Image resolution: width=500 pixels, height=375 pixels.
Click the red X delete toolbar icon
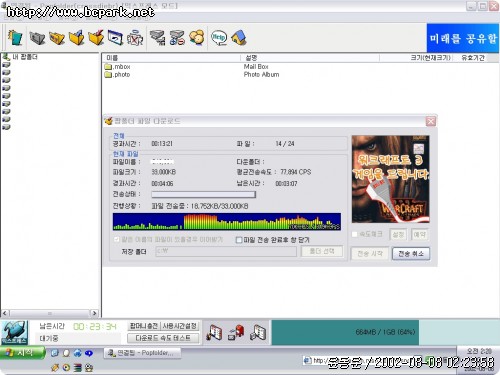pyautogui.click(x=135, y=38)
